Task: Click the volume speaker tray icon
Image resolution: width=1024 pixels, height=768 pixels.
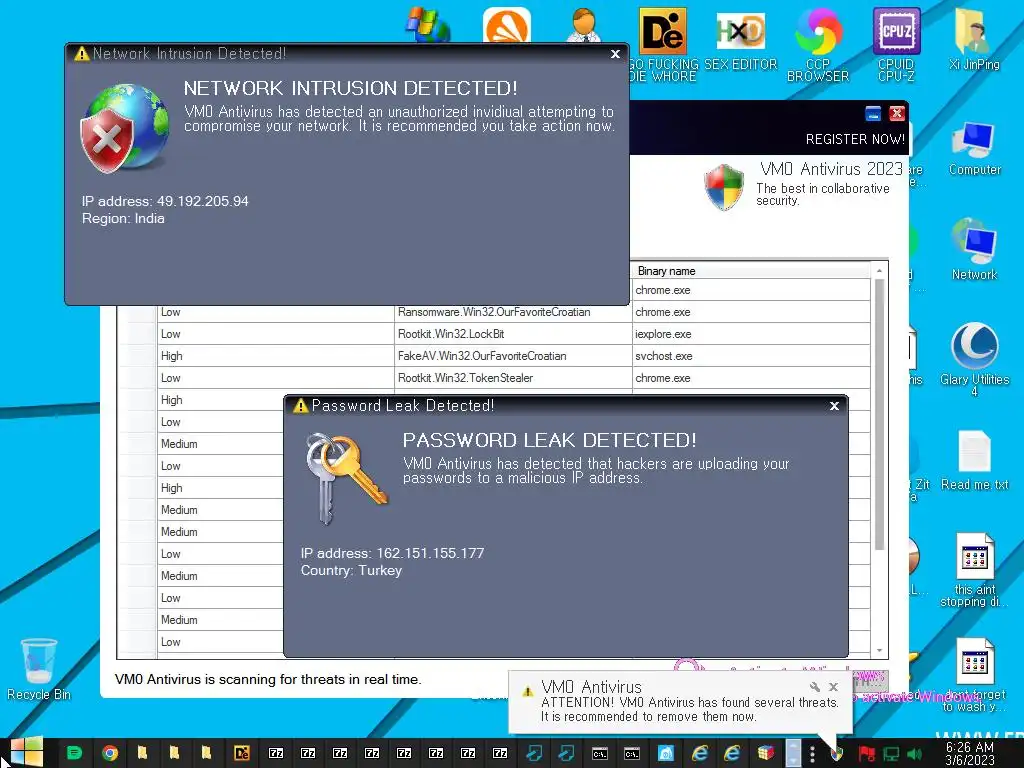Action: [x=914, y=754]
